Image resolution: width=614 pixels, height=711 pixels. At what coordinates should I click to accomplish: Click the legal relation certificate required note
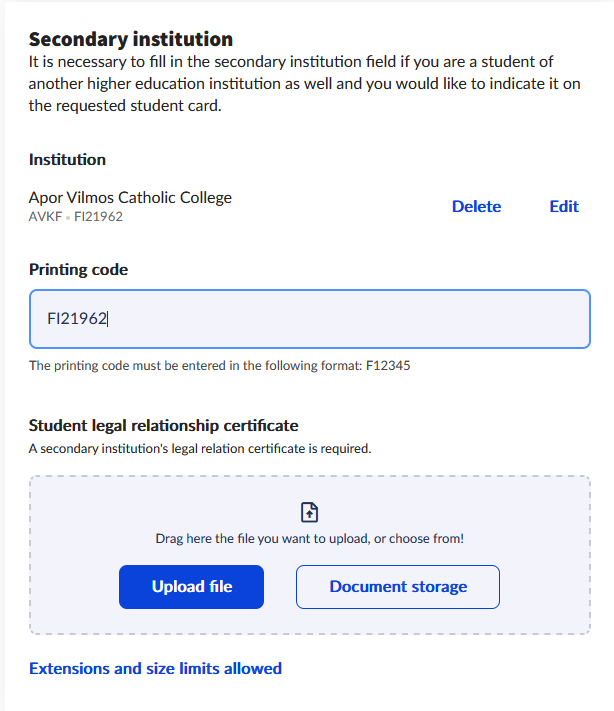click(200, 449)
